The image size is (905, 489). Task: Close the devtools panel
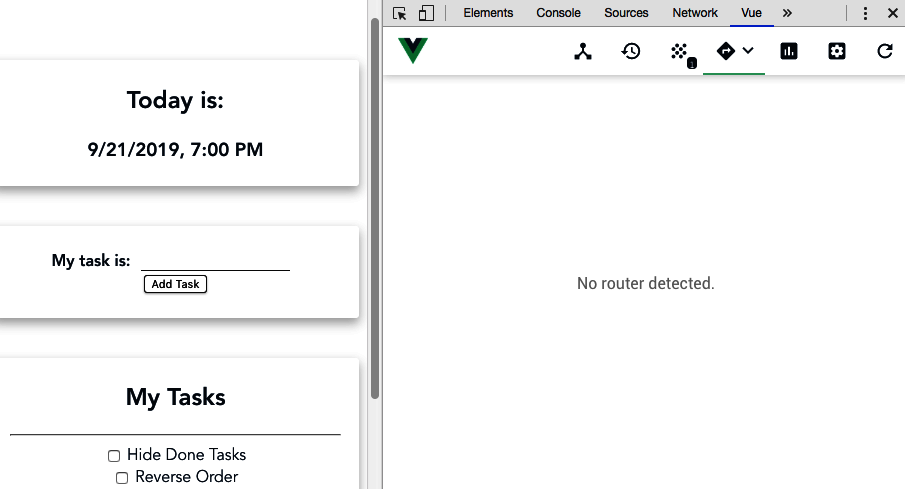tap(892, 13)
